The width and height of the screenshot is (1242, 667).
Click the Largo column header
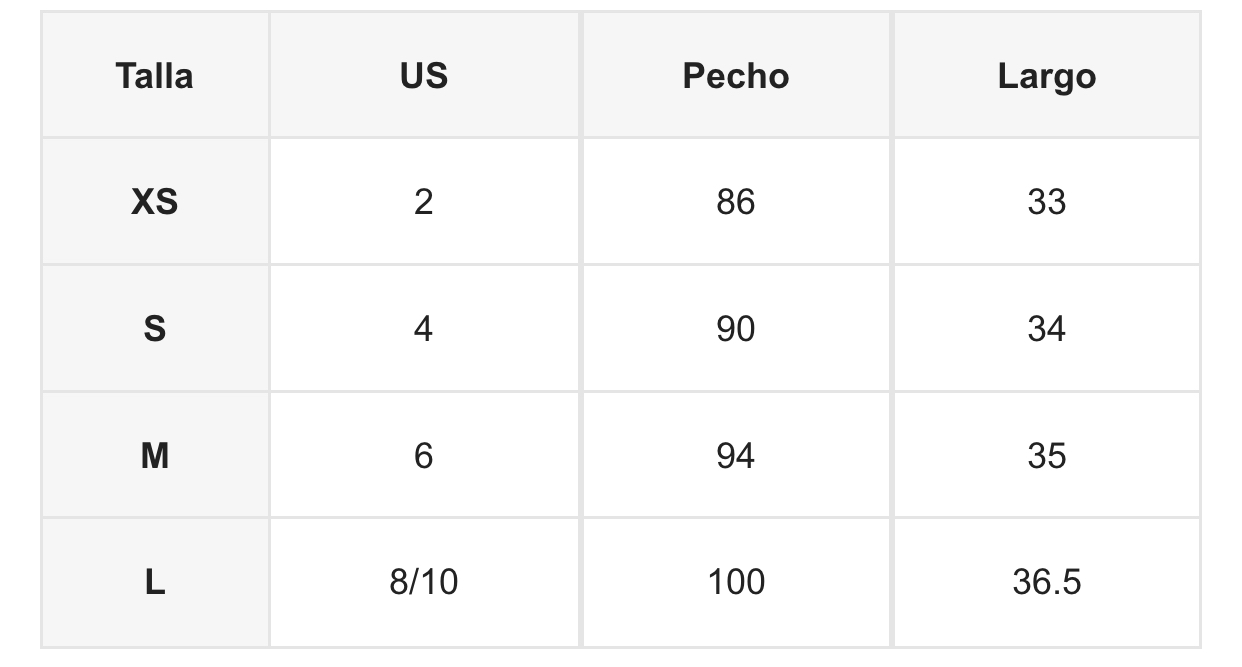point(1046,76)
